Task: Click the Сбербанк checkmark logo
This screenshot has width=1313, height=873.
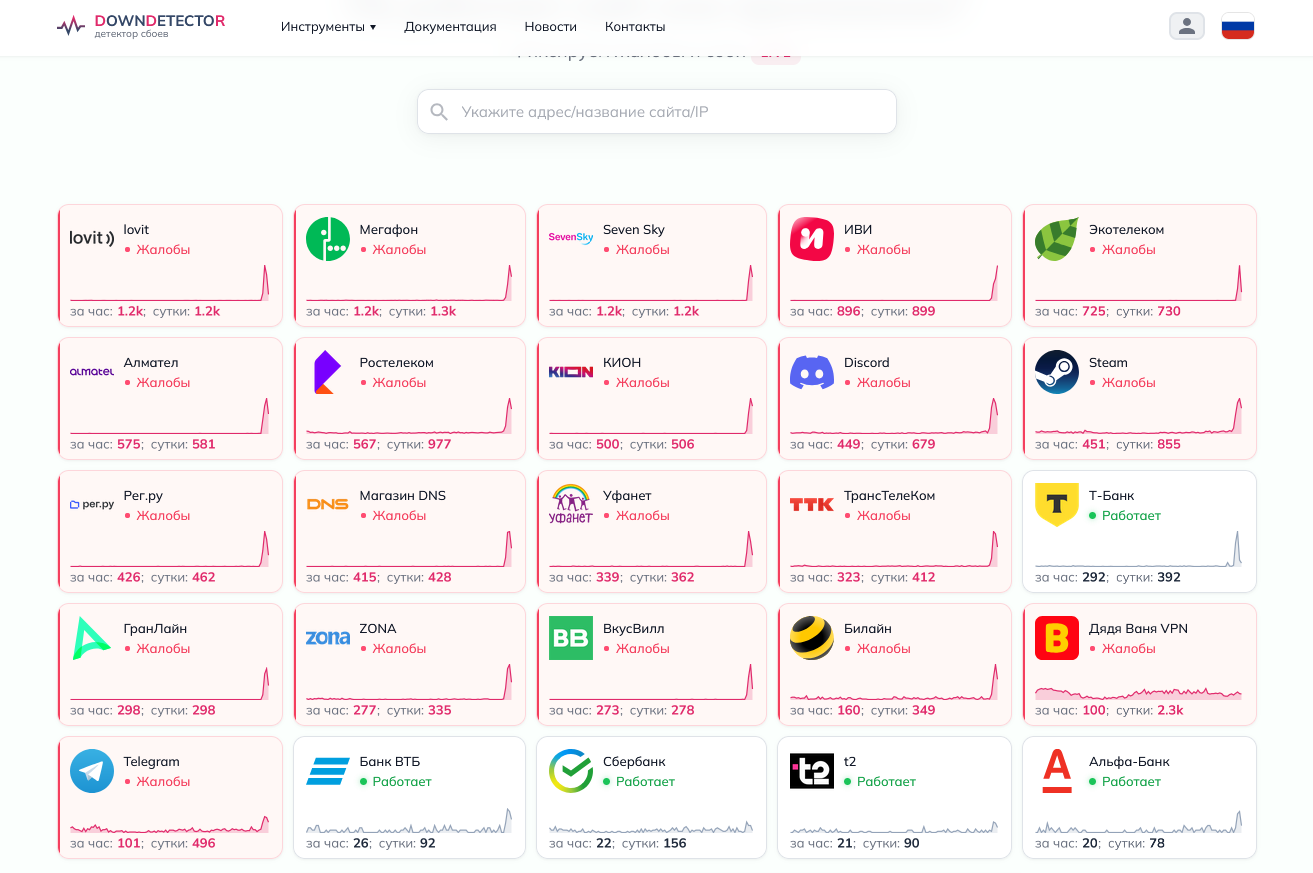Action: (571, 771)
